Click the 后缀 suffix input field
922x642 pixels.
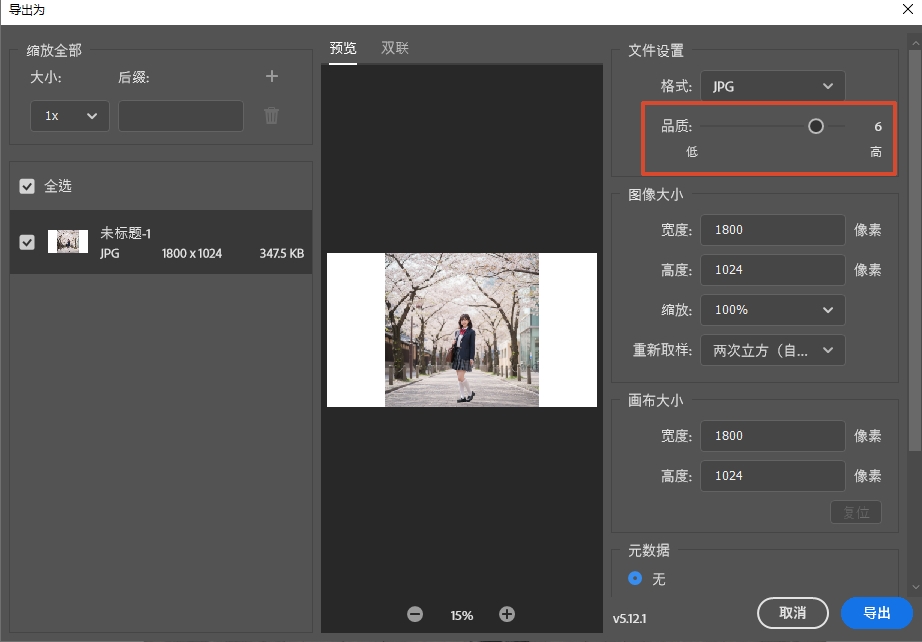coord(181,116)
